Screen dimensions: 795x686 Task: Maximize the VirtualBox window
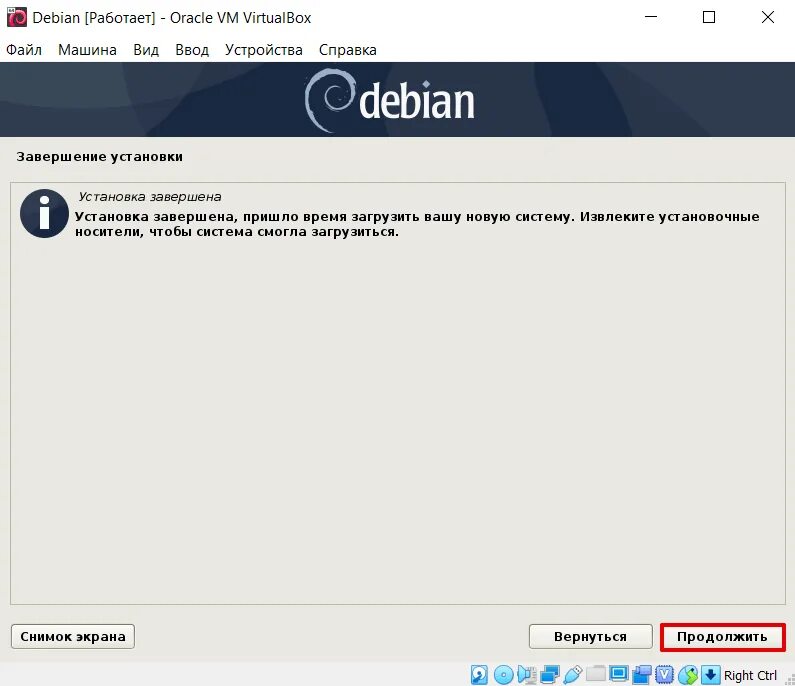[709, 17]
